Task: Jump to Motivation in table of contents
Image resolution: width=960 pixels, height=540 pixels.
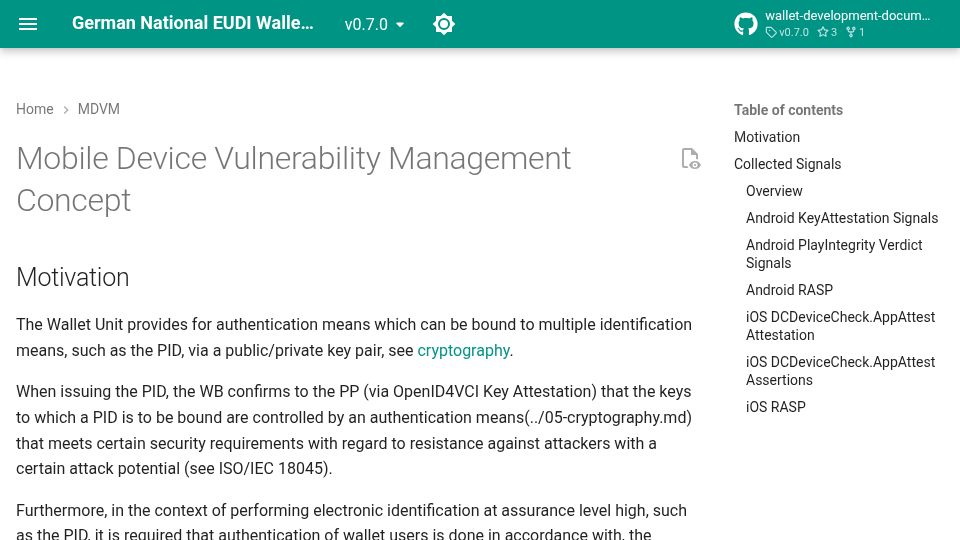Action: (767, 137)
